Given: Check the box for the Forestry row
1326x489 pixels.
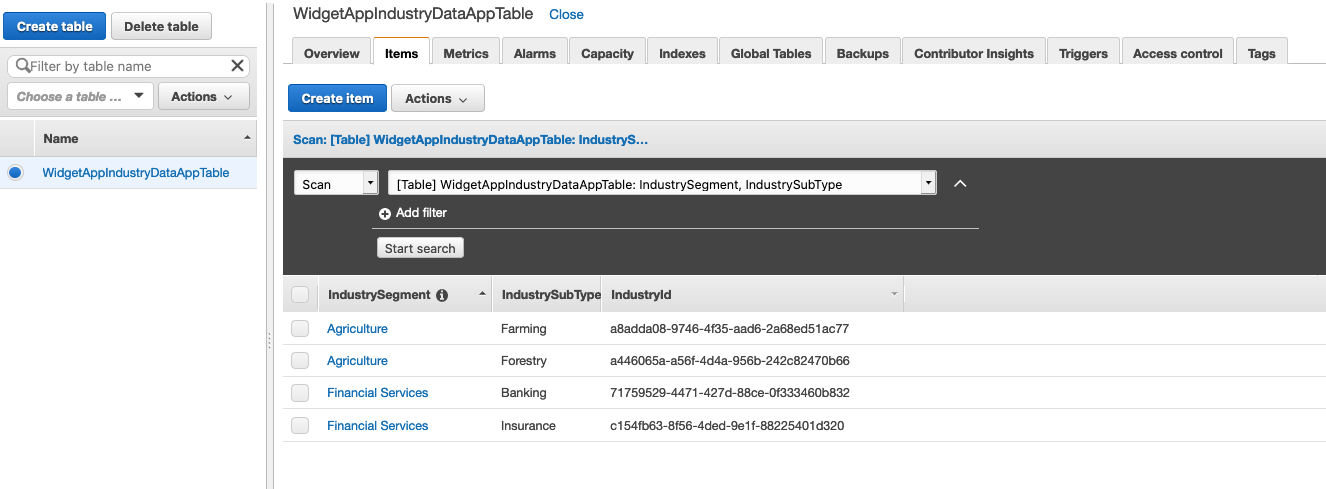Looking at the screenshot, I should pos(300,361).
